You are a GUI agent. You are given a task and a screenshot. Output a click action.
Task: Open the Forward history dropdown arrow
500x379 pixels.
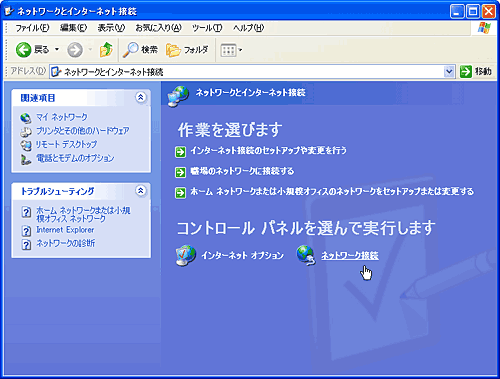click(90, 50)
